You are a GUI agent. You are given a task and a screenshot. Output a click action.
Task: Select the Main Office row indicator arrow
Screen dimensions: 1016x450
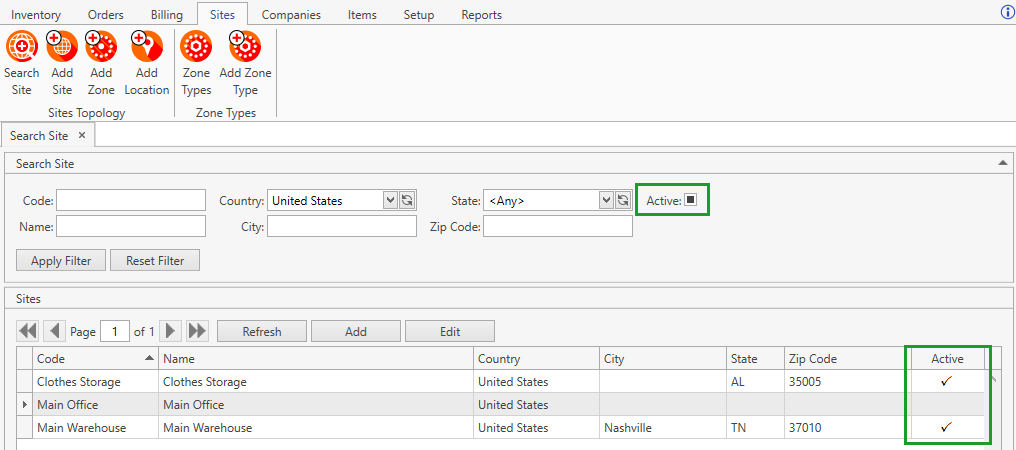(x=25, y=405)
